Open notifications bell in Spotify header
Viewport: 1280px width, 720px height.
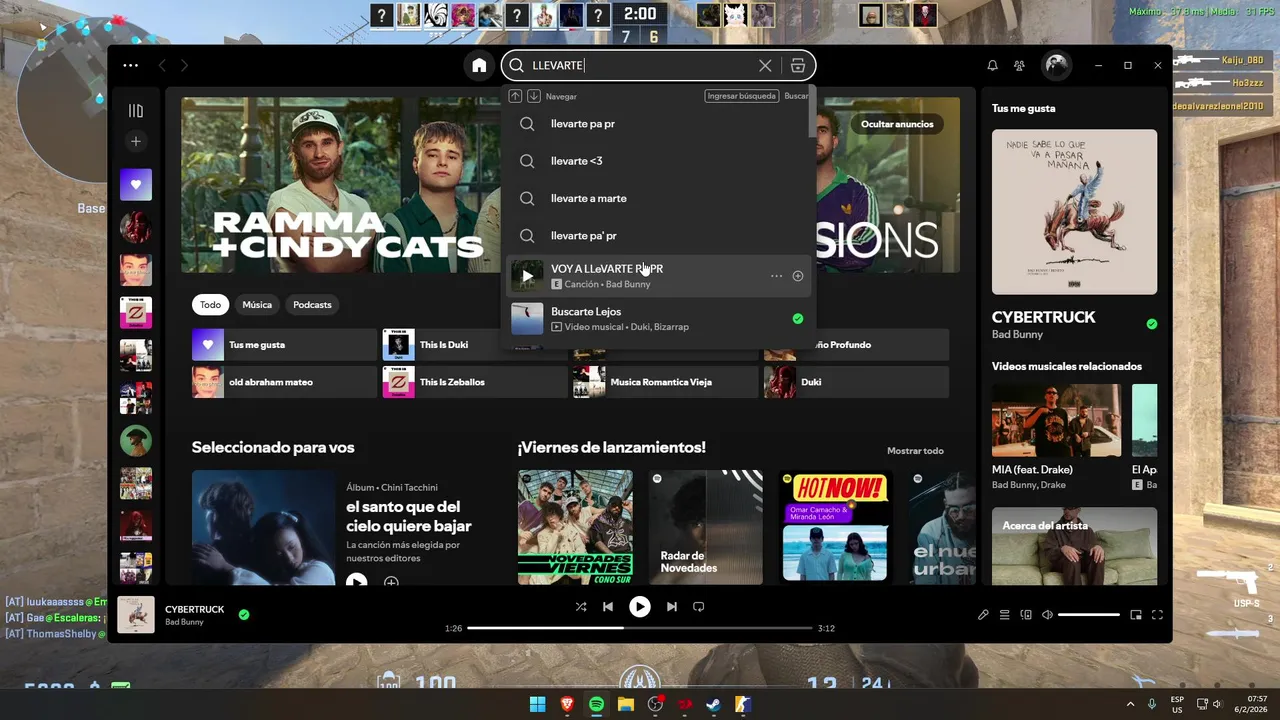[x=992, y=65]
